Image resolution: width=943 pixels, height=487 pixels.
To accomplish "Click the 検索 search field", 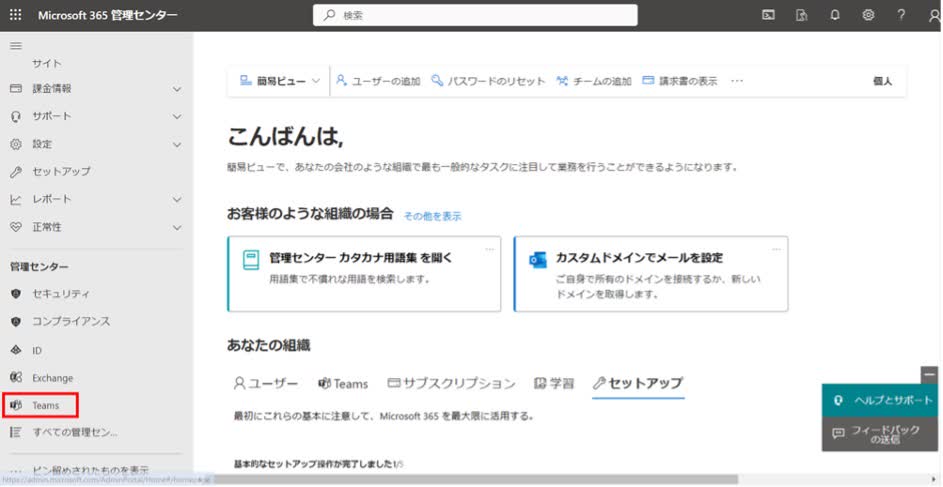I will (x=475, y=16).
